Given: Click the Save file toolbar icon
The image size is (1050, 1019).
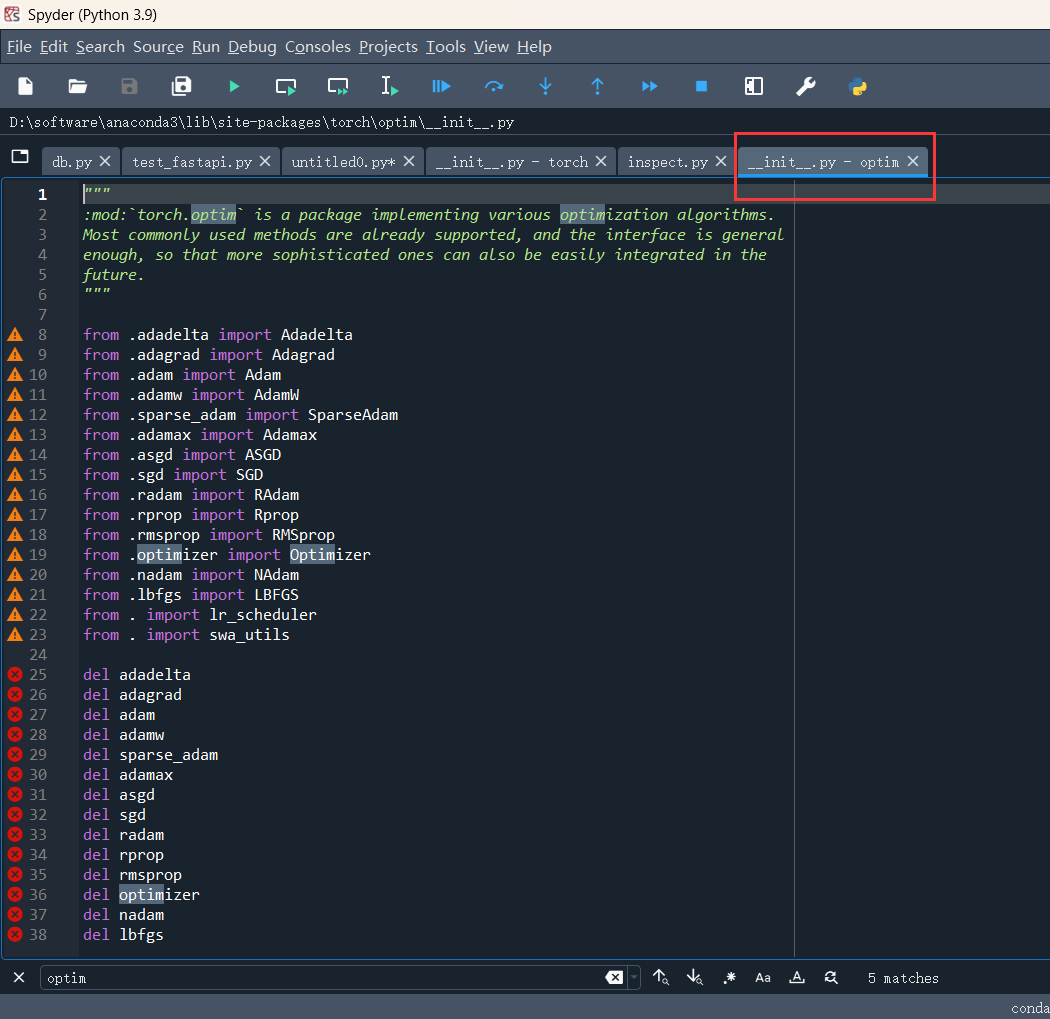Looking at the screenshot, I should click(x=129, y=86).
